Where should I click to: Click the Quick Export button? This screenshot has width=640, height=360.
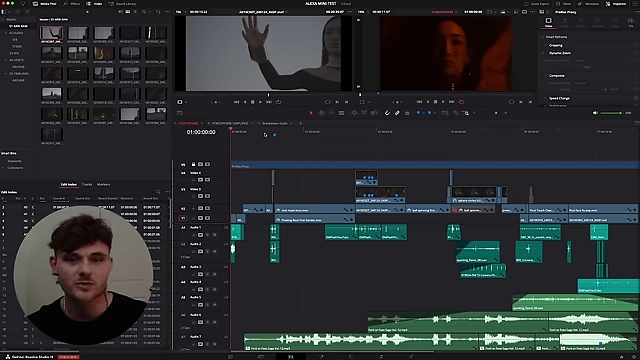[x=536, y=4]
